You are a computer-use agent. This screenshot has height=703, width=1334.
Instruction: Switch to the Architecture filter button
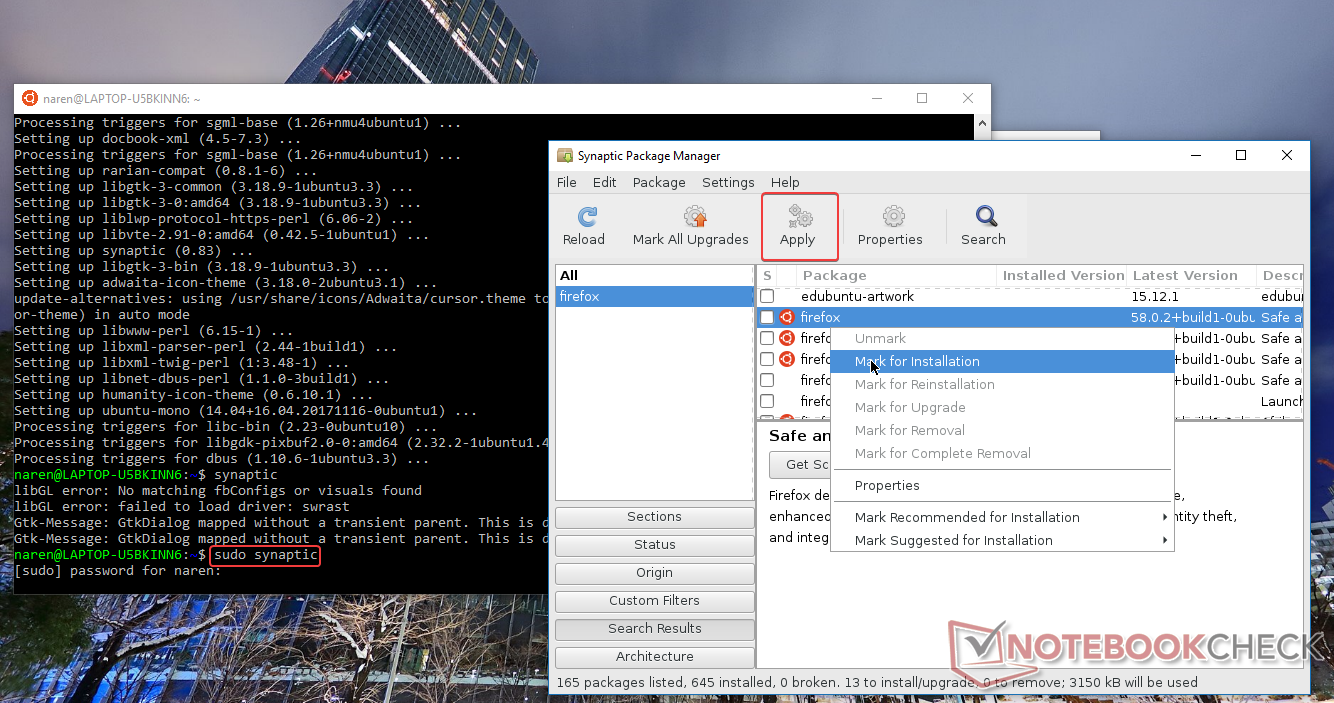pyautogui.click(x=655, y=657)
